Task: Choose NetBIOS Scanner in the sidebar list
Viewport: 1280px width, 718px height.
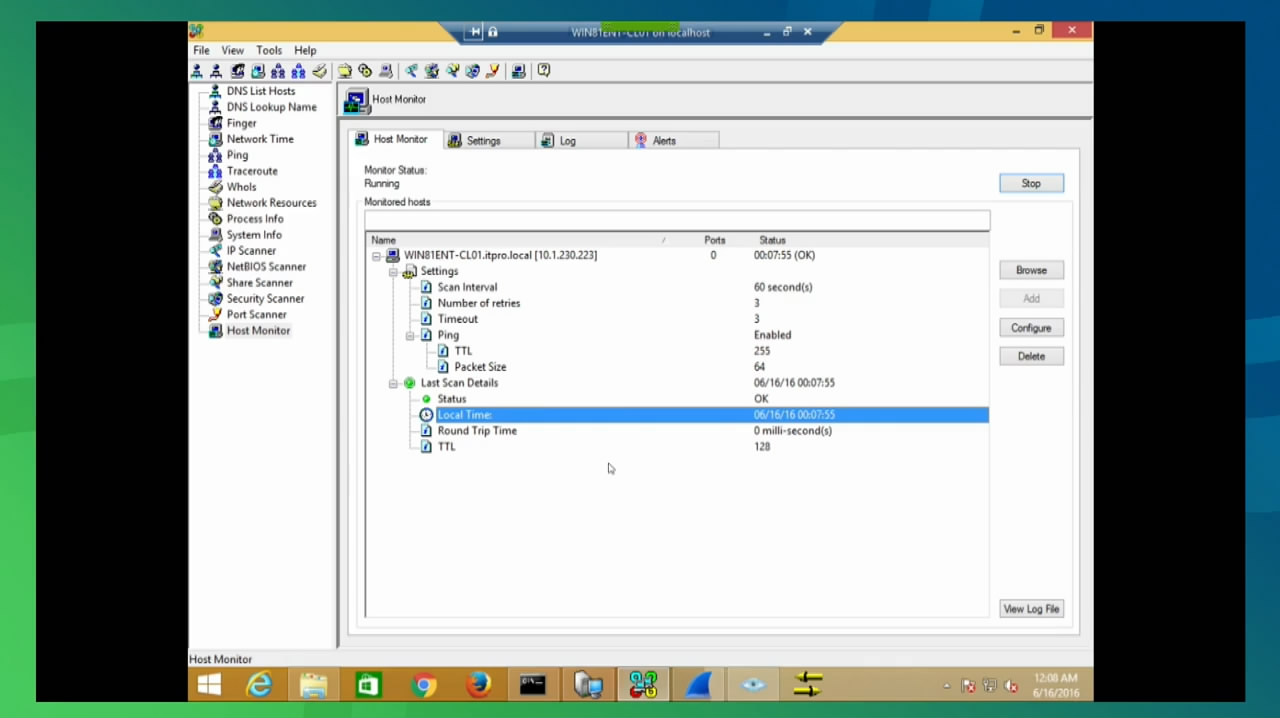Action: click(x=266, y=267)
